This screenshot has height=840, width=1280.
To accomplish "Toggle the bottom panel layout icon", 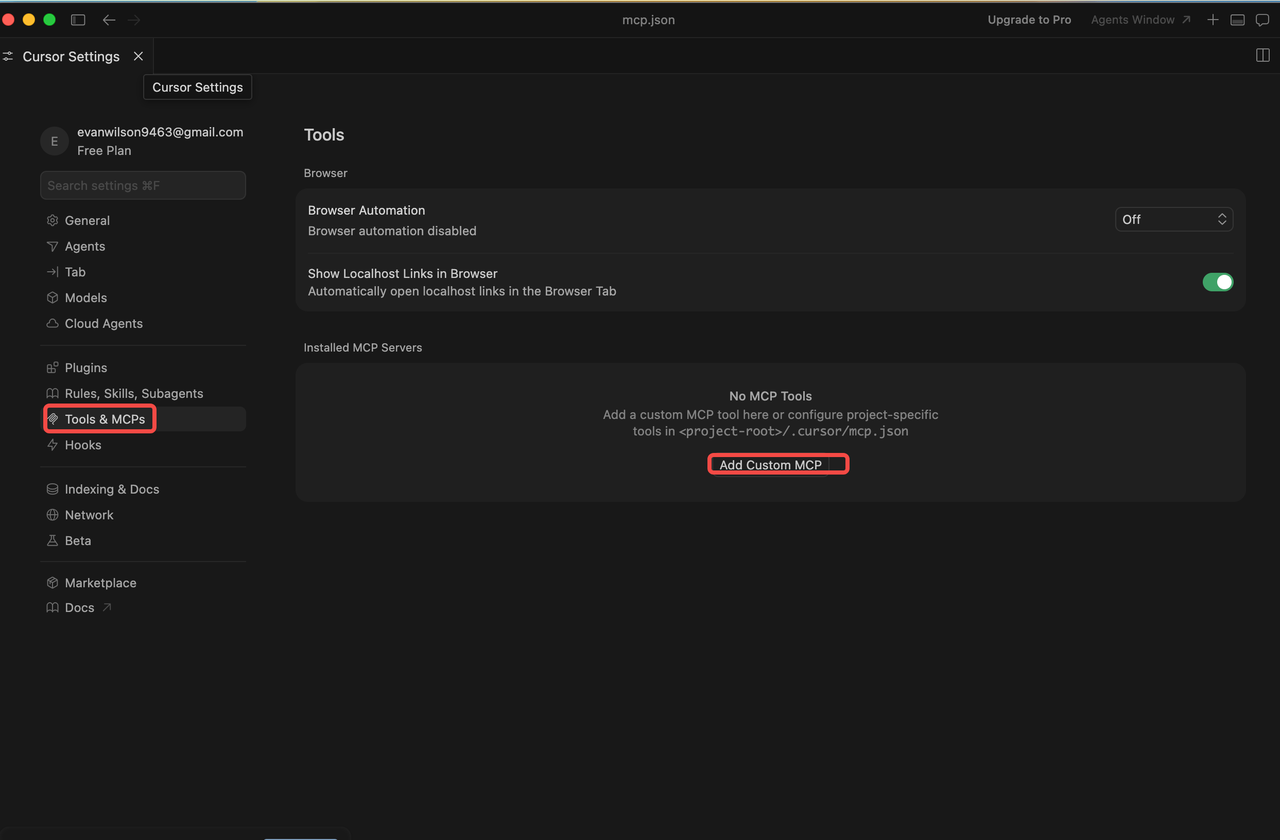I will coord(1237,20).
